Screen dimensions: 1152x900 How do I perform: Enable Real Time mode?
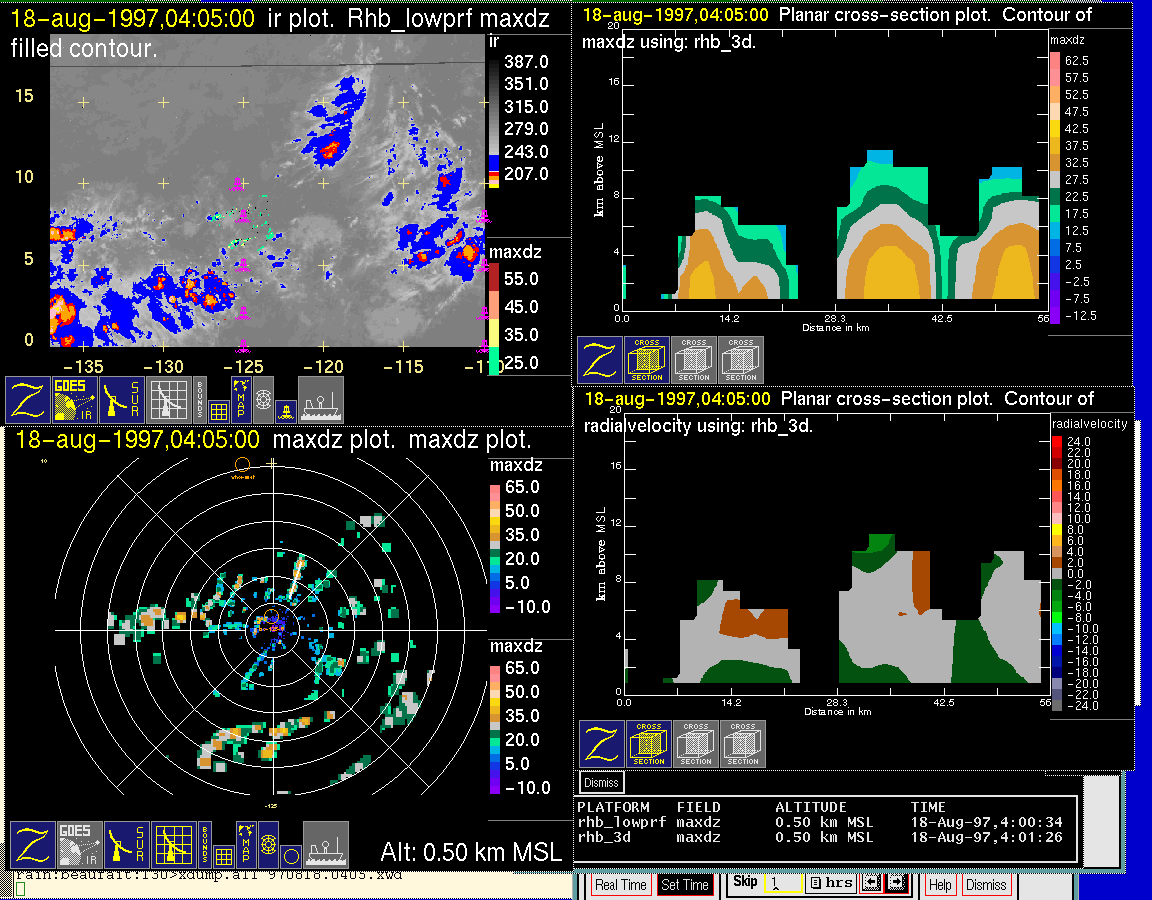click(x=620, y=885)
